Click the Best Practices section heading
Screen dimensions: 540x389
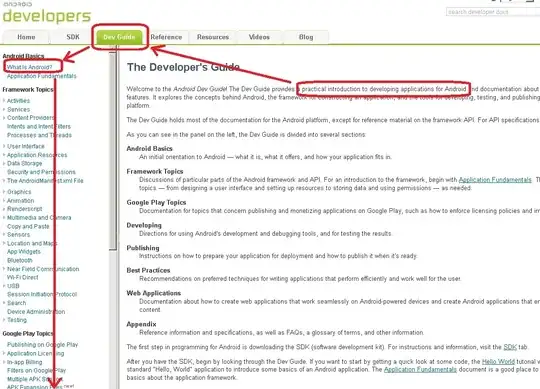[x=148, y=270]
